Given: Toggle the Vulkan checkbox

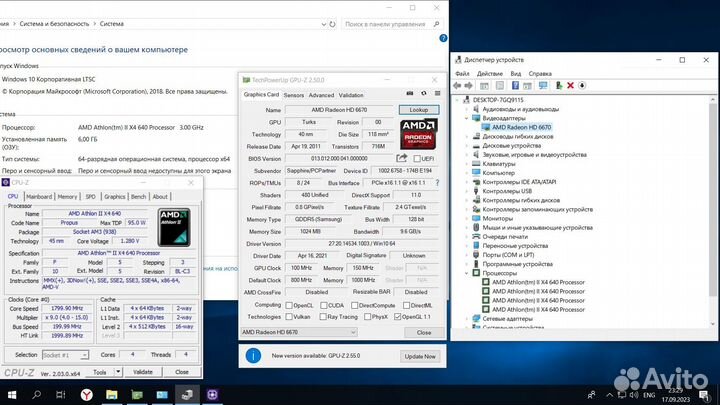Looking at the screenshot, I should [289, 317].
